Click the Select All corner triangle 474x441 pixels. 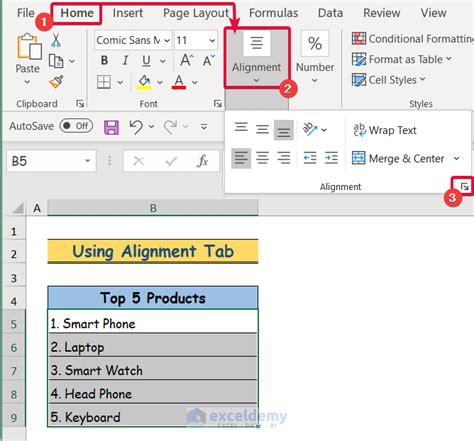pyautogui.click(x=18, y=208)
